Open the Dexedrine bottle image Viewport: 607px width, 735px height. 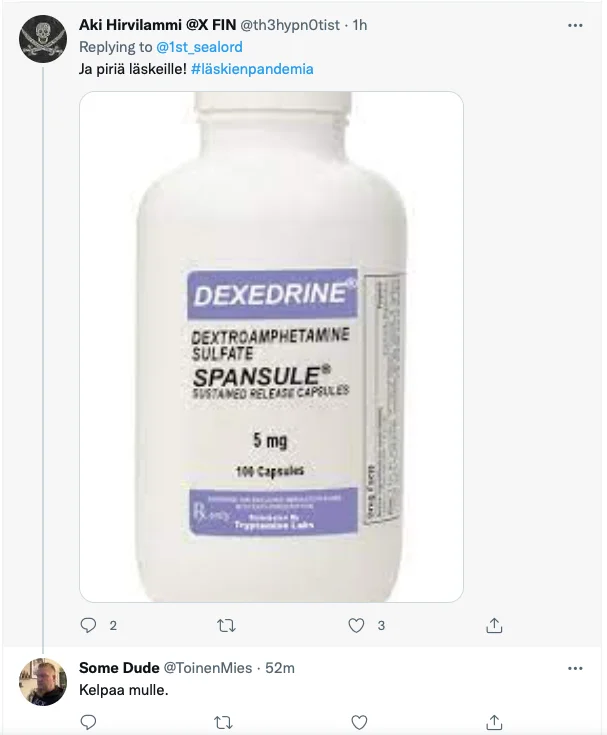tap(271, 346)
